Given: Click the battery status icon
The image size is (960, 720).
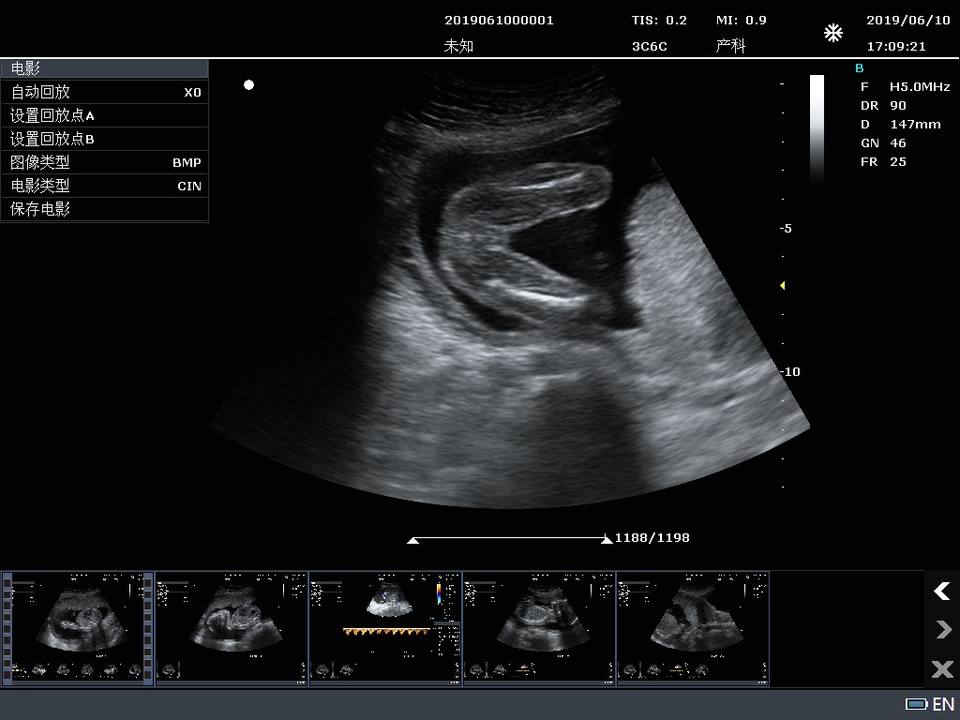Looking at the screenshot, I should pos(917,704).
